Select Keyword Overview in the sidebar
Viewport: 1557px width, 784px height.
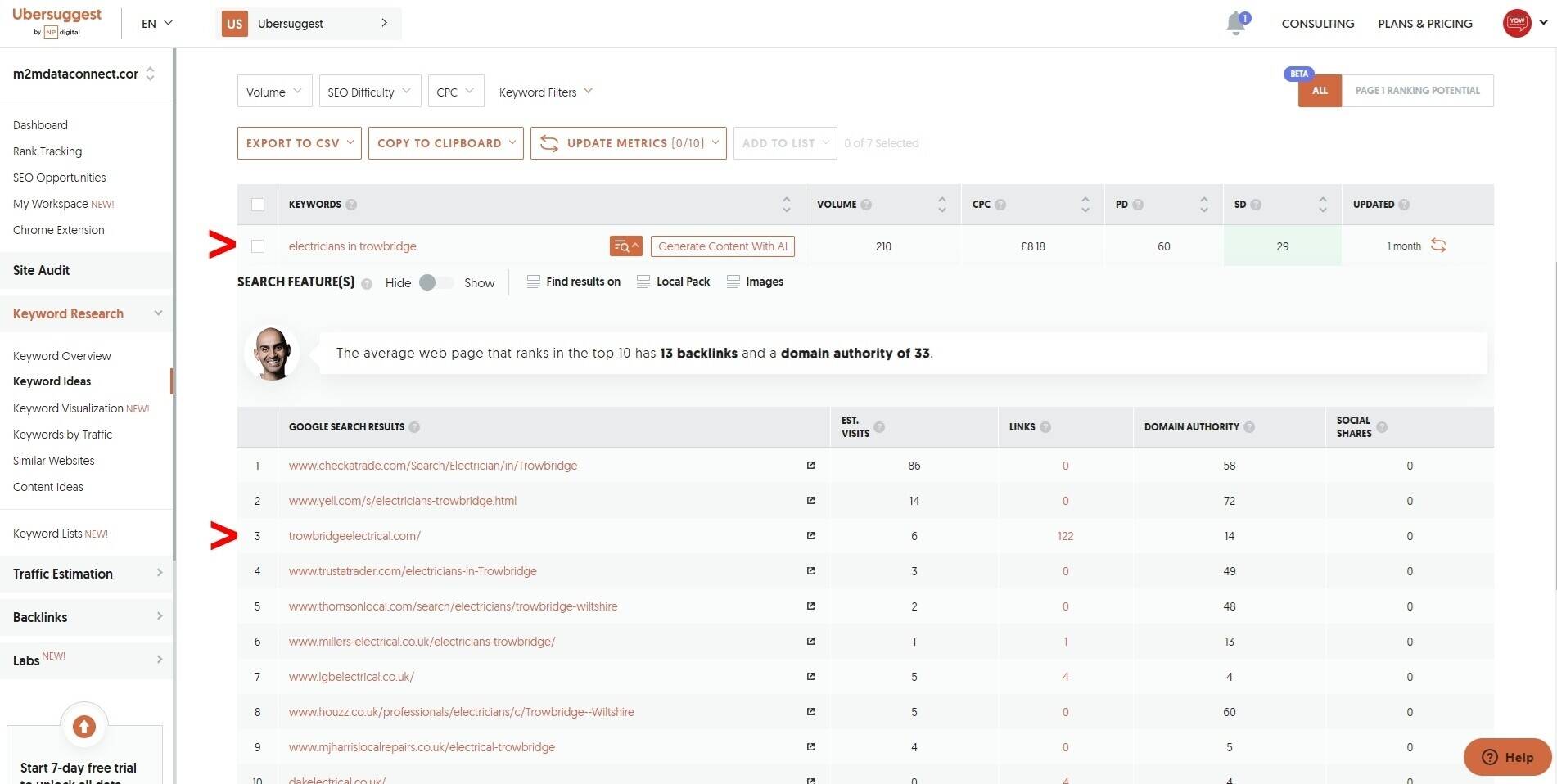(x=62, y=356)
